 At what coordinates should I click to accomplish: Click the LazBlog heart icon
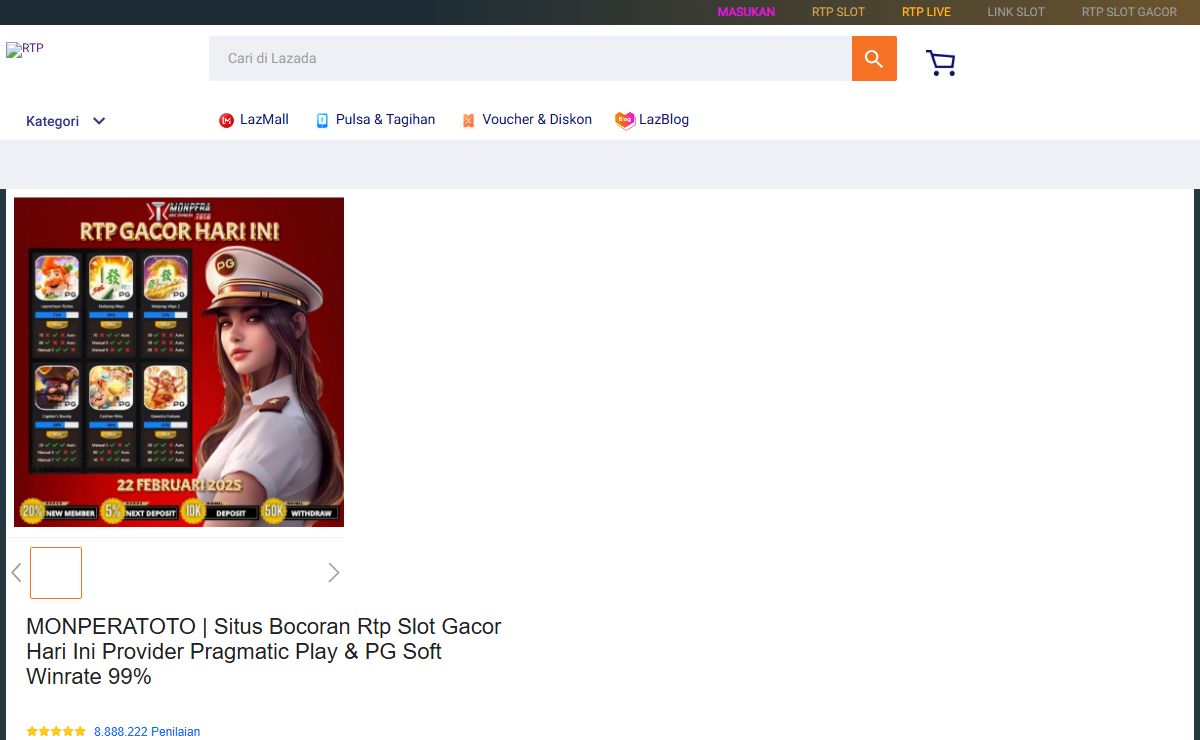tap(625, 120)
